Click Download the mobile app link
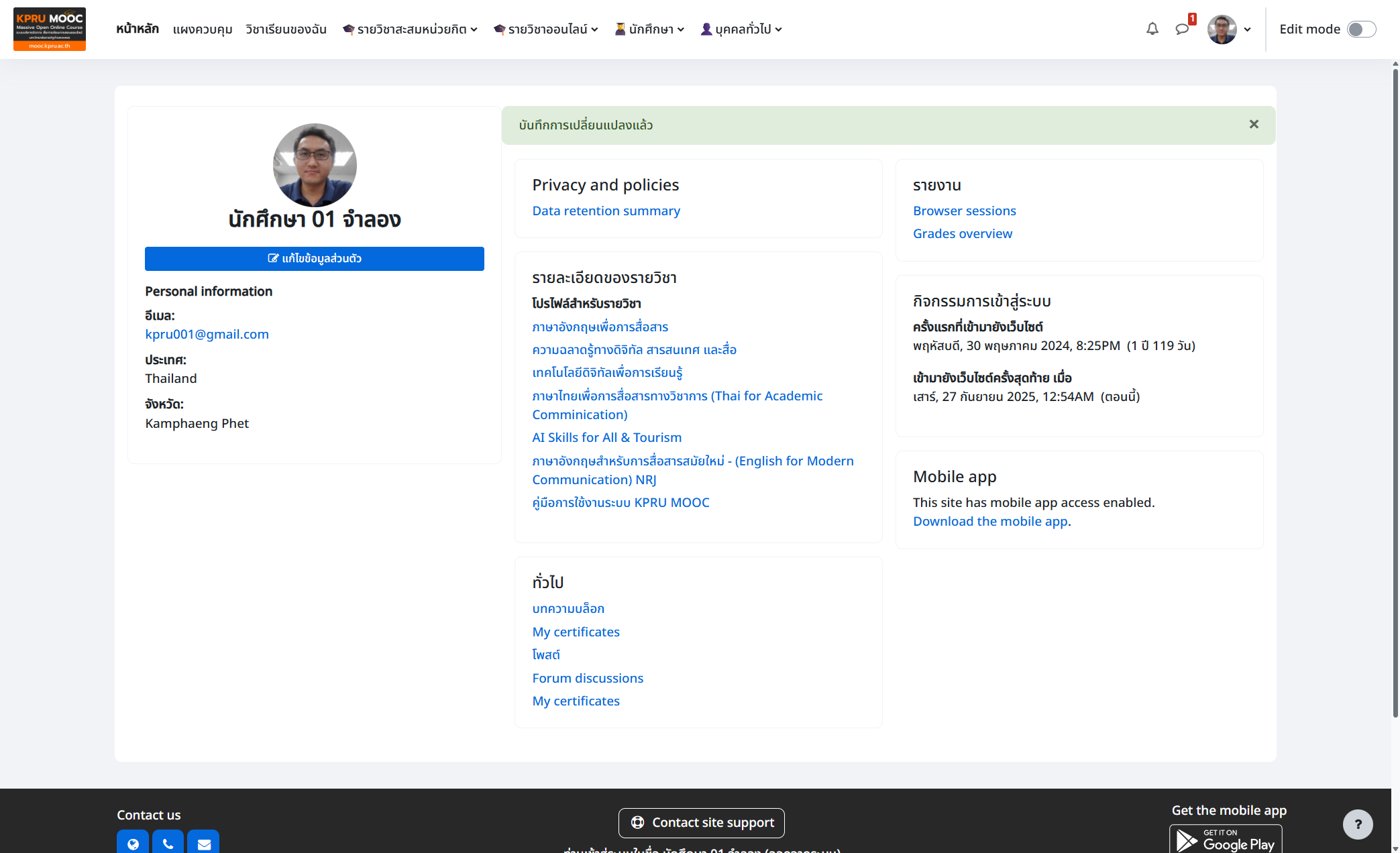Image resolution: width=1400 pixels, height=853 pixels. (990, 521)
